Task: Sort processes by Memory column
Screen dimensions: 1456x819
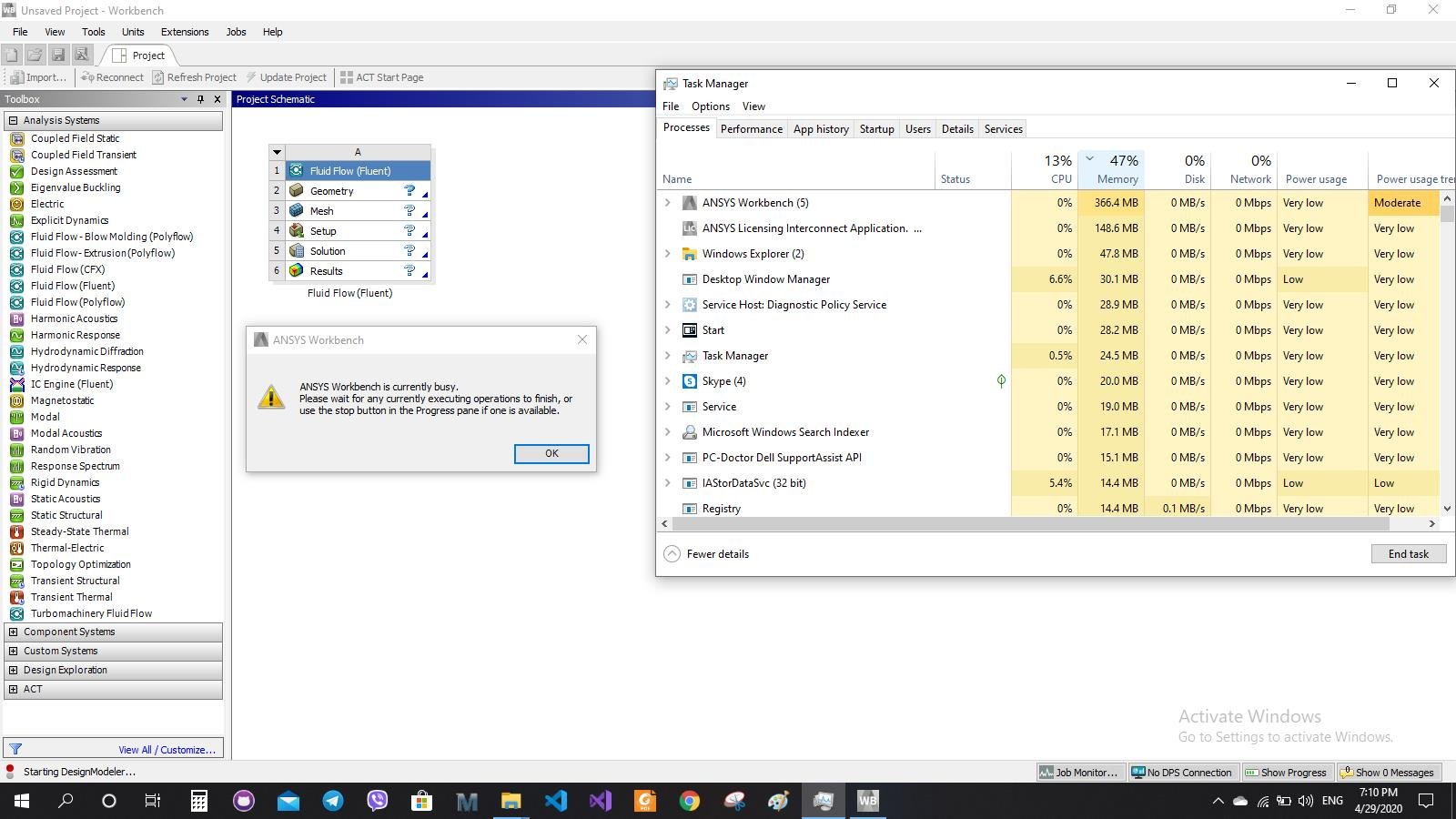Action: coord(1111,169)
